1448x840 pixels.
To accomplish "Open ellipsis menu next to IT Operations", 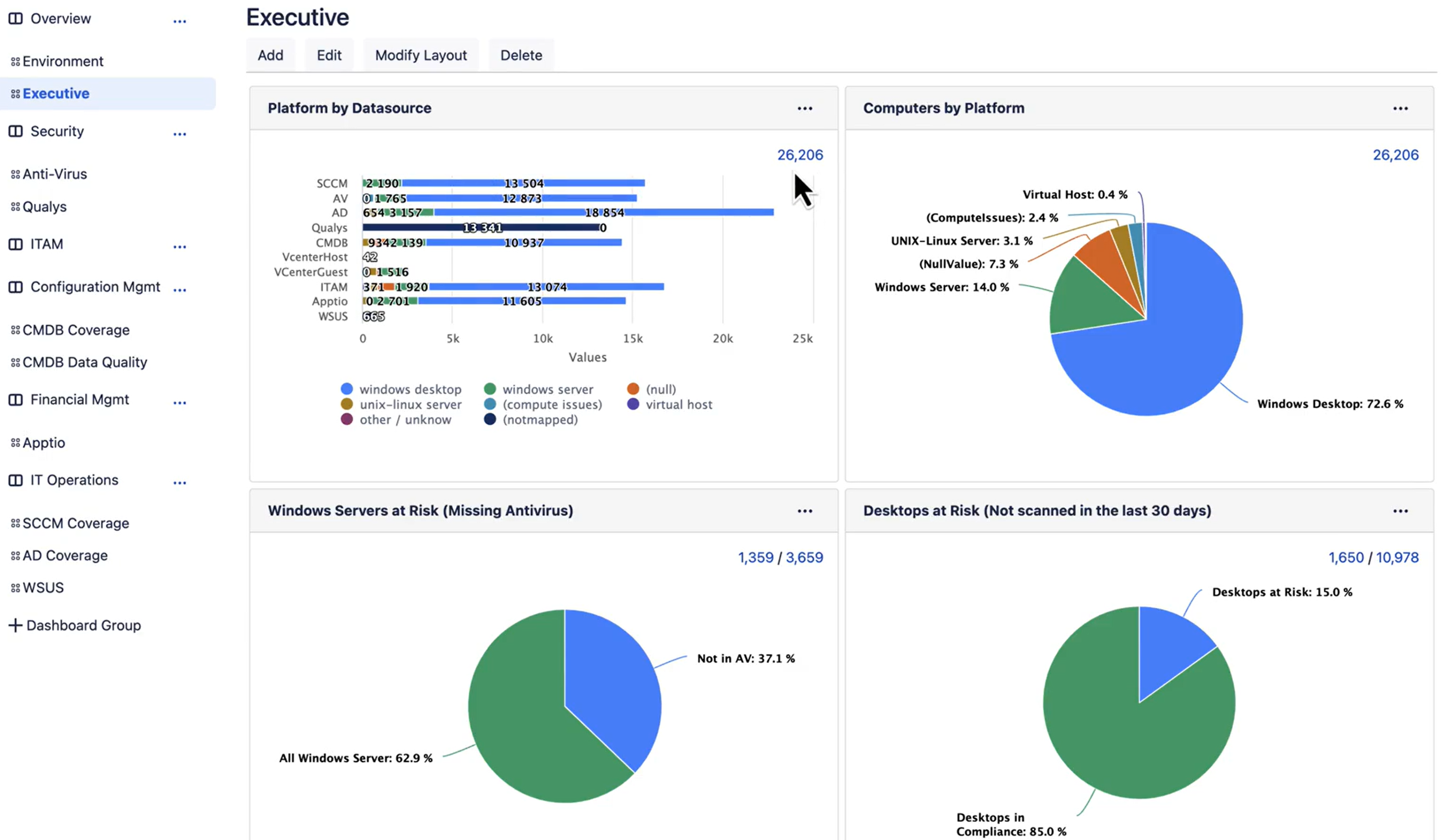I will 180,483.
